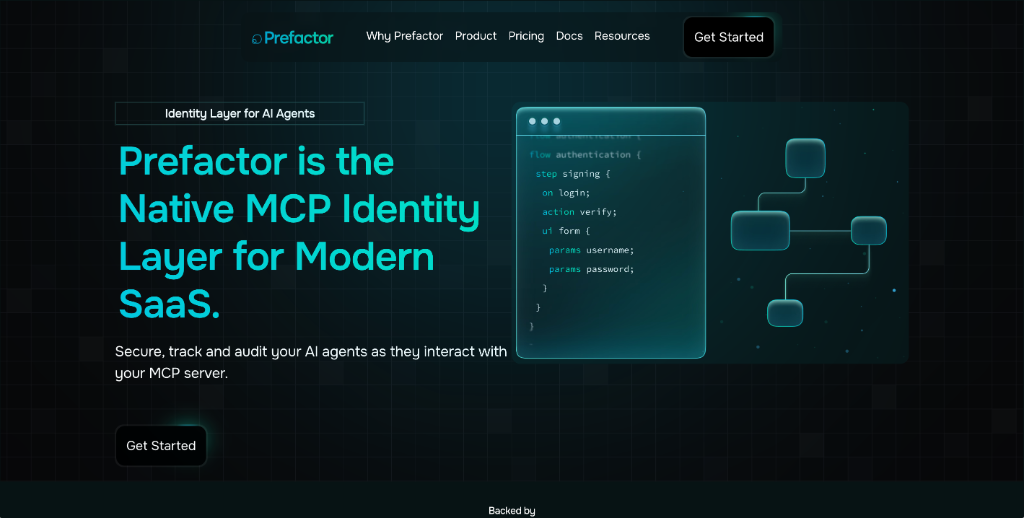Click the code line 'params password;'
Screen dimensions: 1024x518
(x=591, y=269)
